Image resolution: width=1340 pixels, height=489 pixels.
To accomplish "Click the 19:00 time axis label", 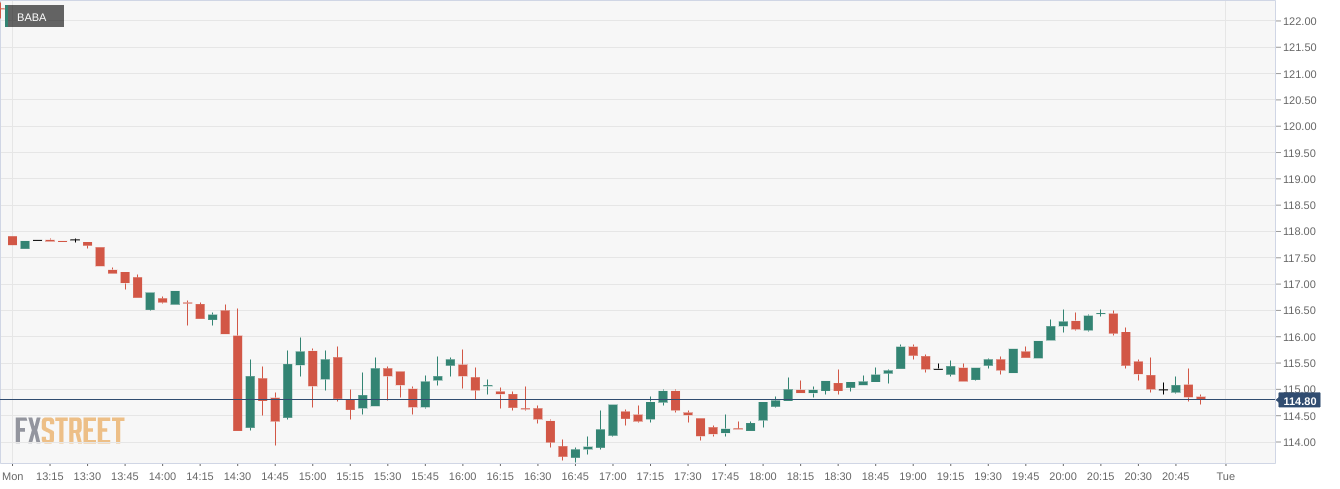I will point(912,476).
